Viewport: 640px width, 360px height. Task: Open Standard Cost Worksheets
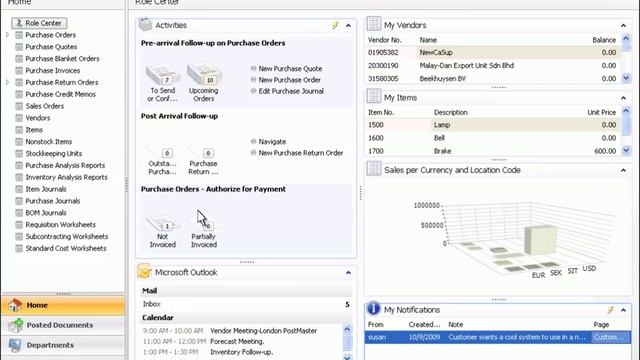[66, 248]
